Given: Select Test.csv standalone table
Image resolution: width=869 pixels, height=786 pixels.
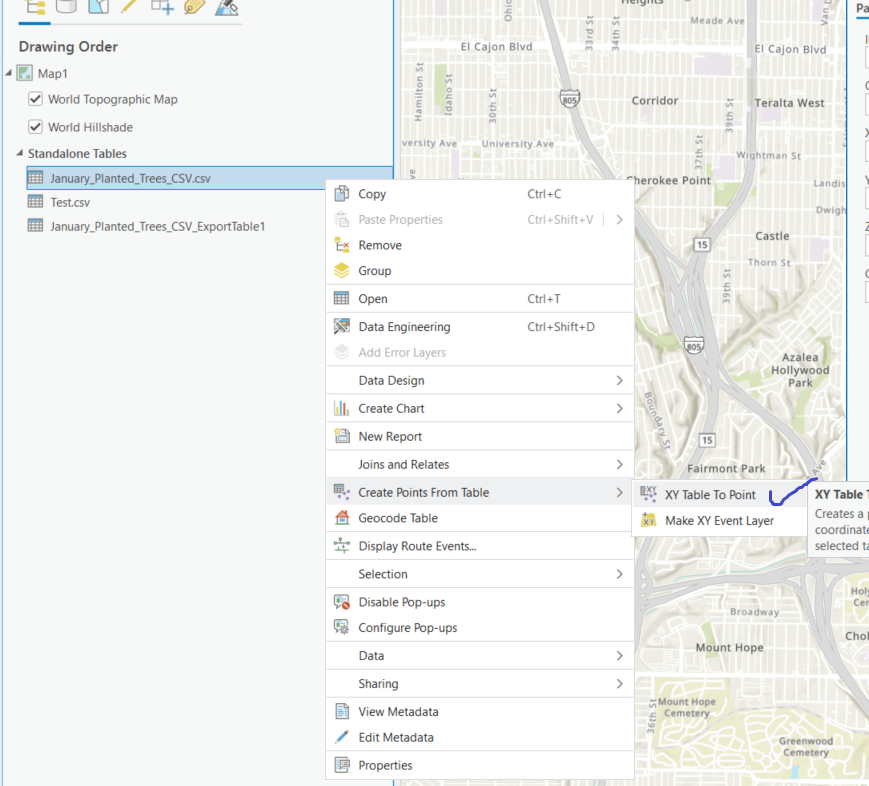Looking at the screenshot, I should 70,202.
